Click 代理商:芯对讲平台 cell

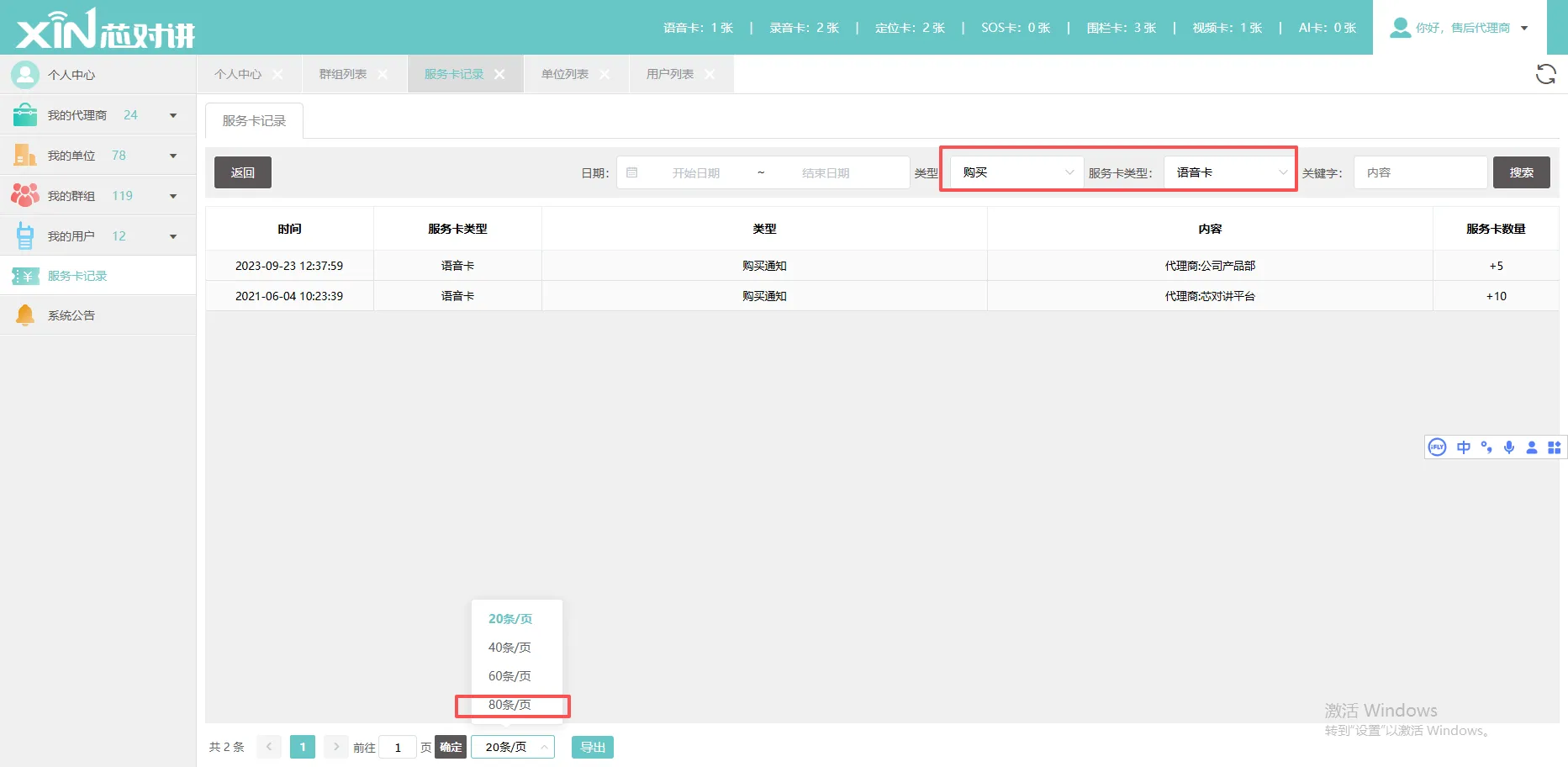coord(1210,296)
